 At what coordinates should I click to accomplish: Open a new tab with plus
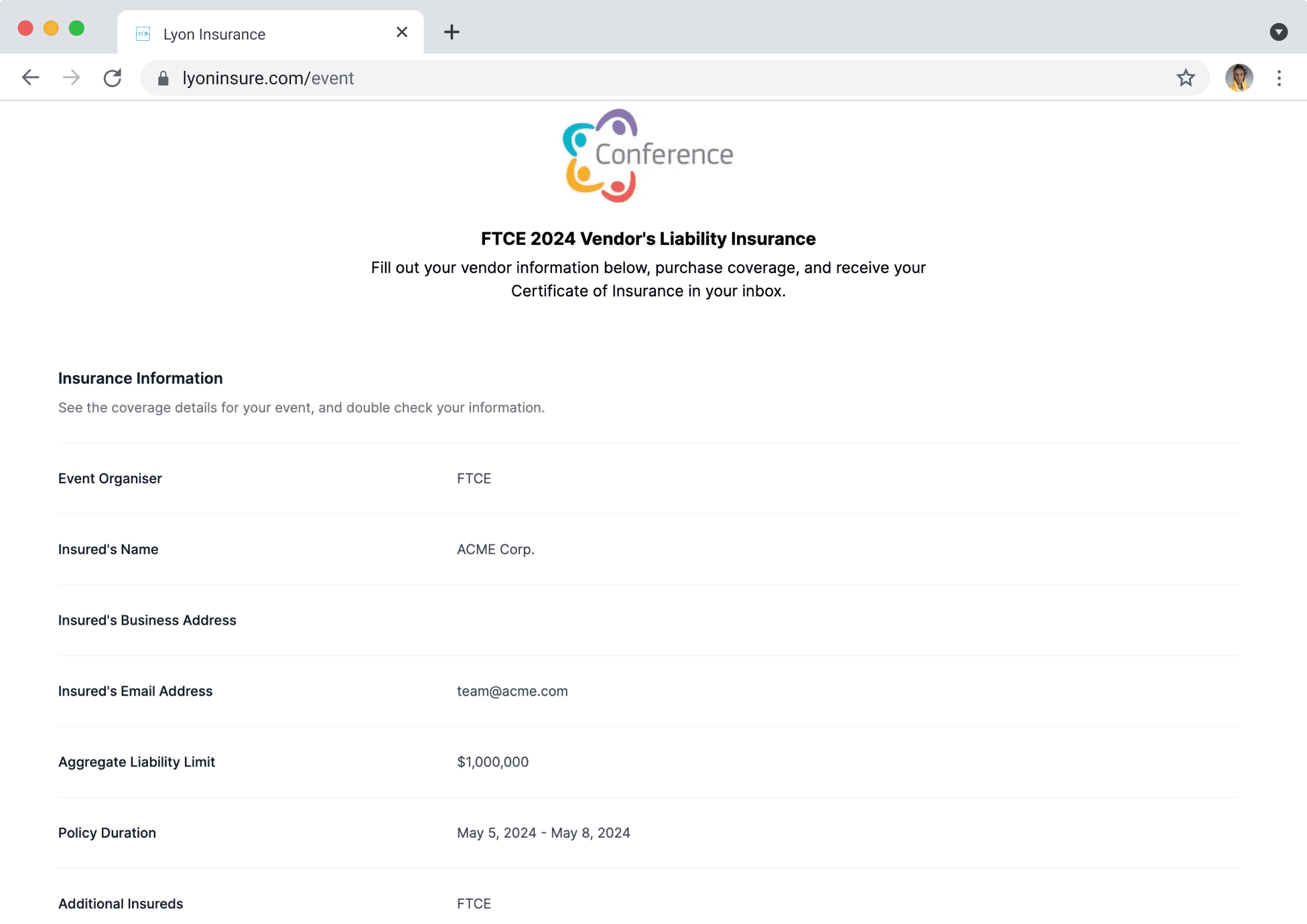(451, 32)
